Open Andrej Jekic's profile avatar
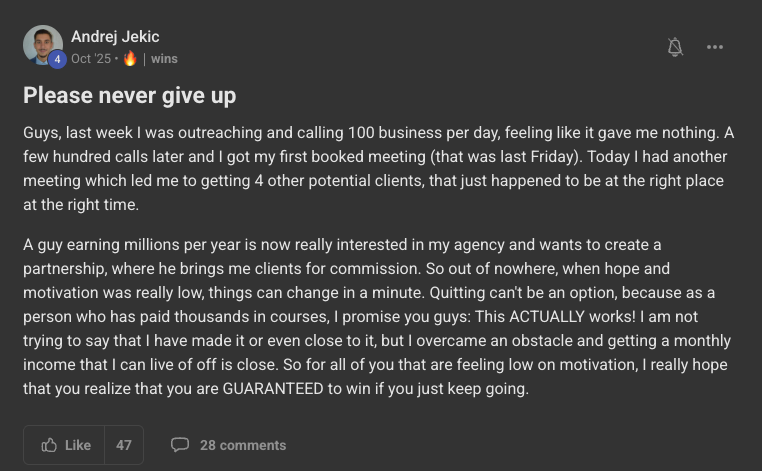Screen dimensions: 762x471 42,44
